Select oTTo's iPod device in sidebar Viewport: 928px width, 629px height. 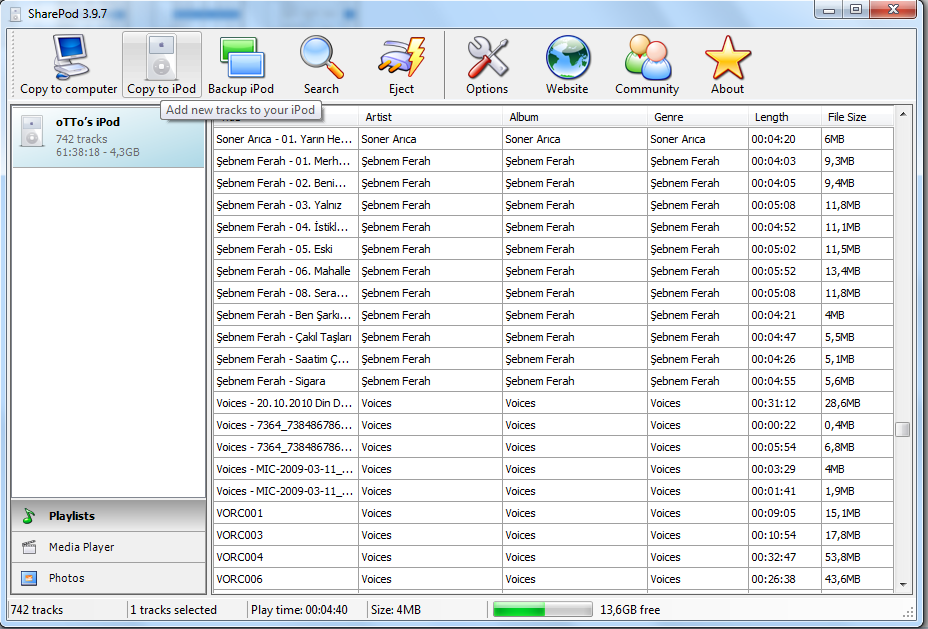[108, 137]
